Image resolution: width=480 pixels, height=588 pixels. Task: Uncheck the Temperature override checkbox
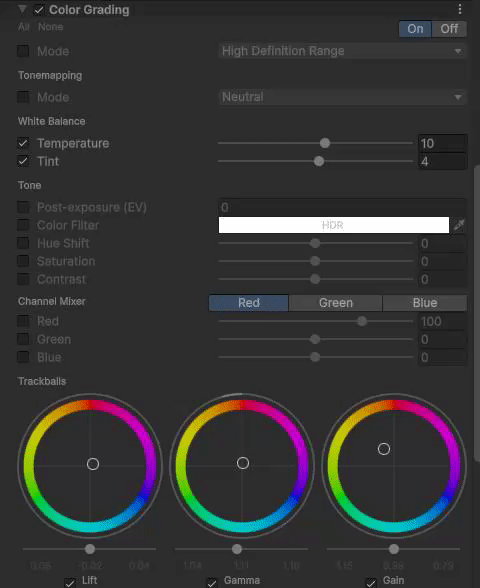[x=23, y=143]
